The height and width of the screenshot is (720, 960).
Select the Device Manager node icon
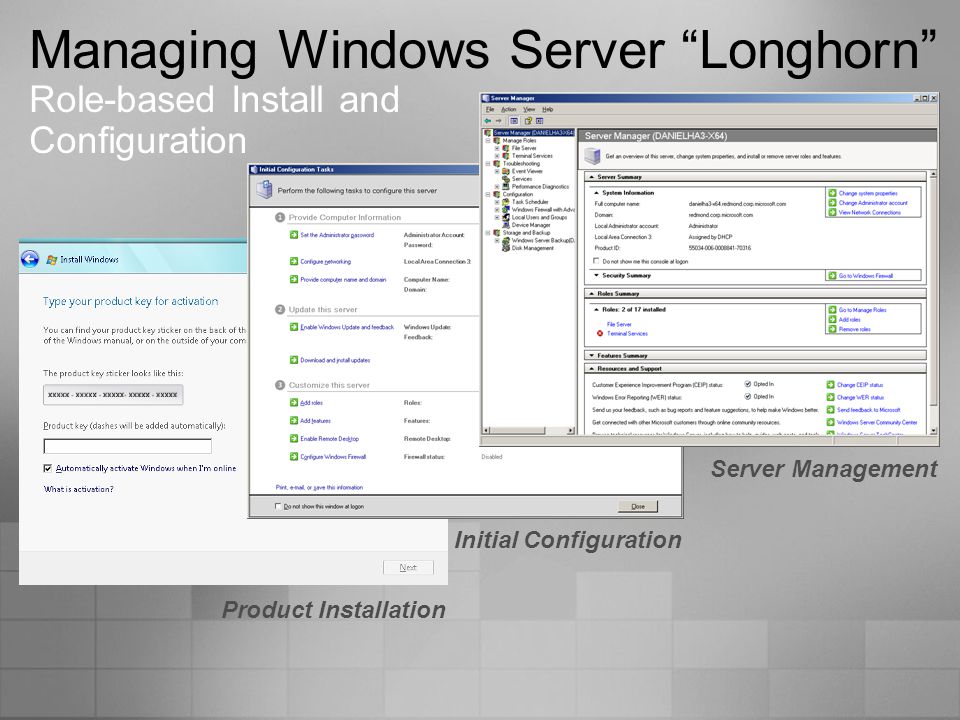click(x=506, y=225)
